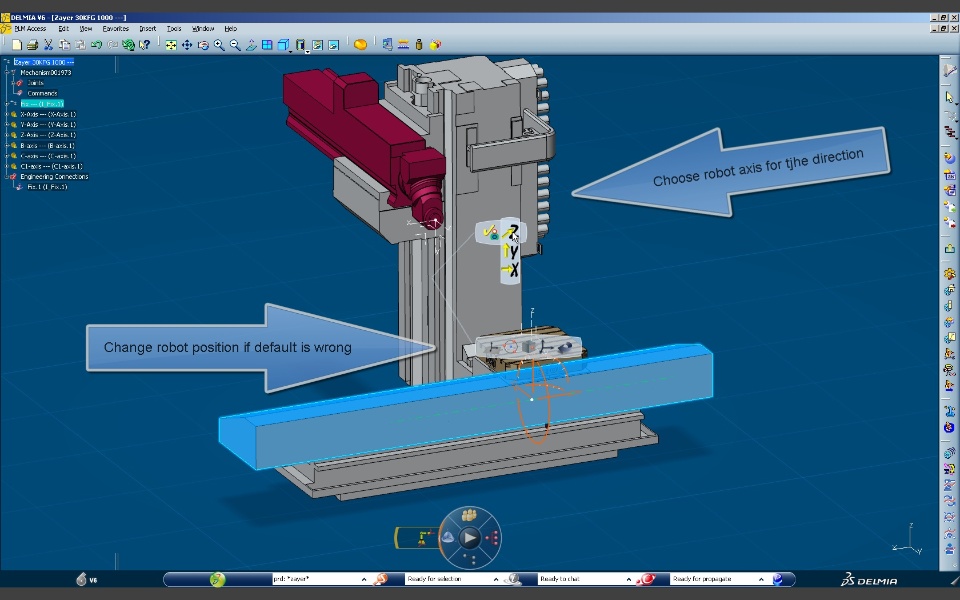Activate the What's This help pointer icon
960x600 pixels.
point(144,45)
